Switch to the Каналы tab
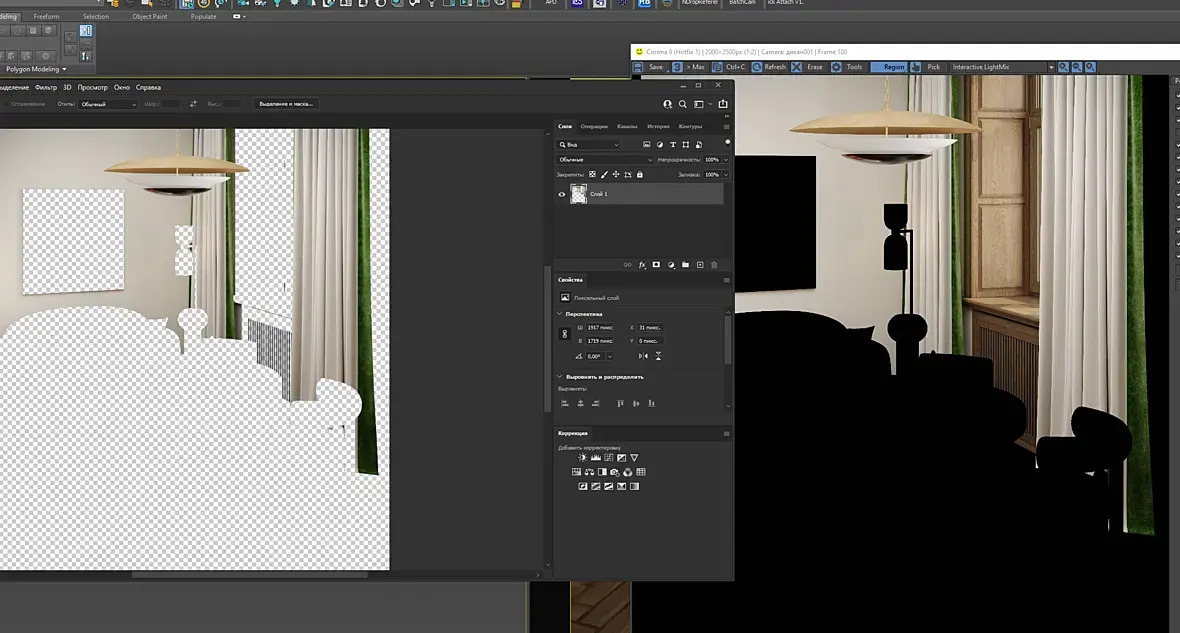The width and height of the screenshot is (1180, 633). coord(627,126)
